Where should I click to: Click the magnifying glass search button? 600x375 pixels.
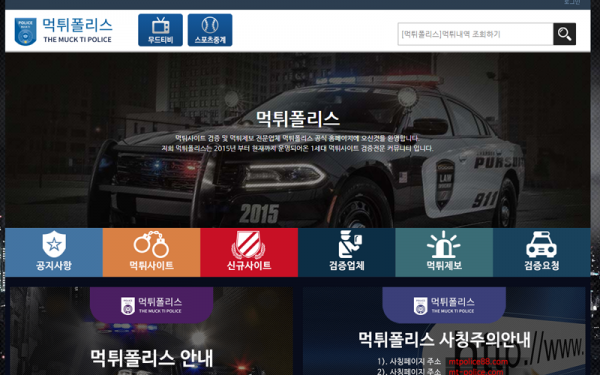[x=564, y=34]
